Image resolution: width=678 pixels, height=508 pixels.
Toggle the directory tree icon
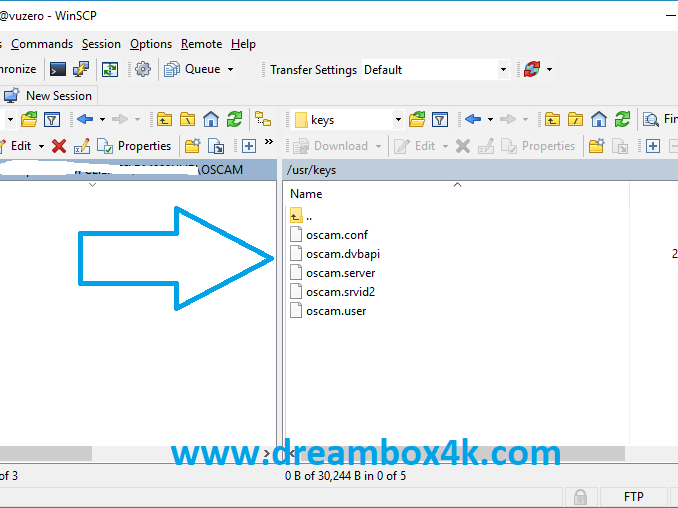coord(262,119)
